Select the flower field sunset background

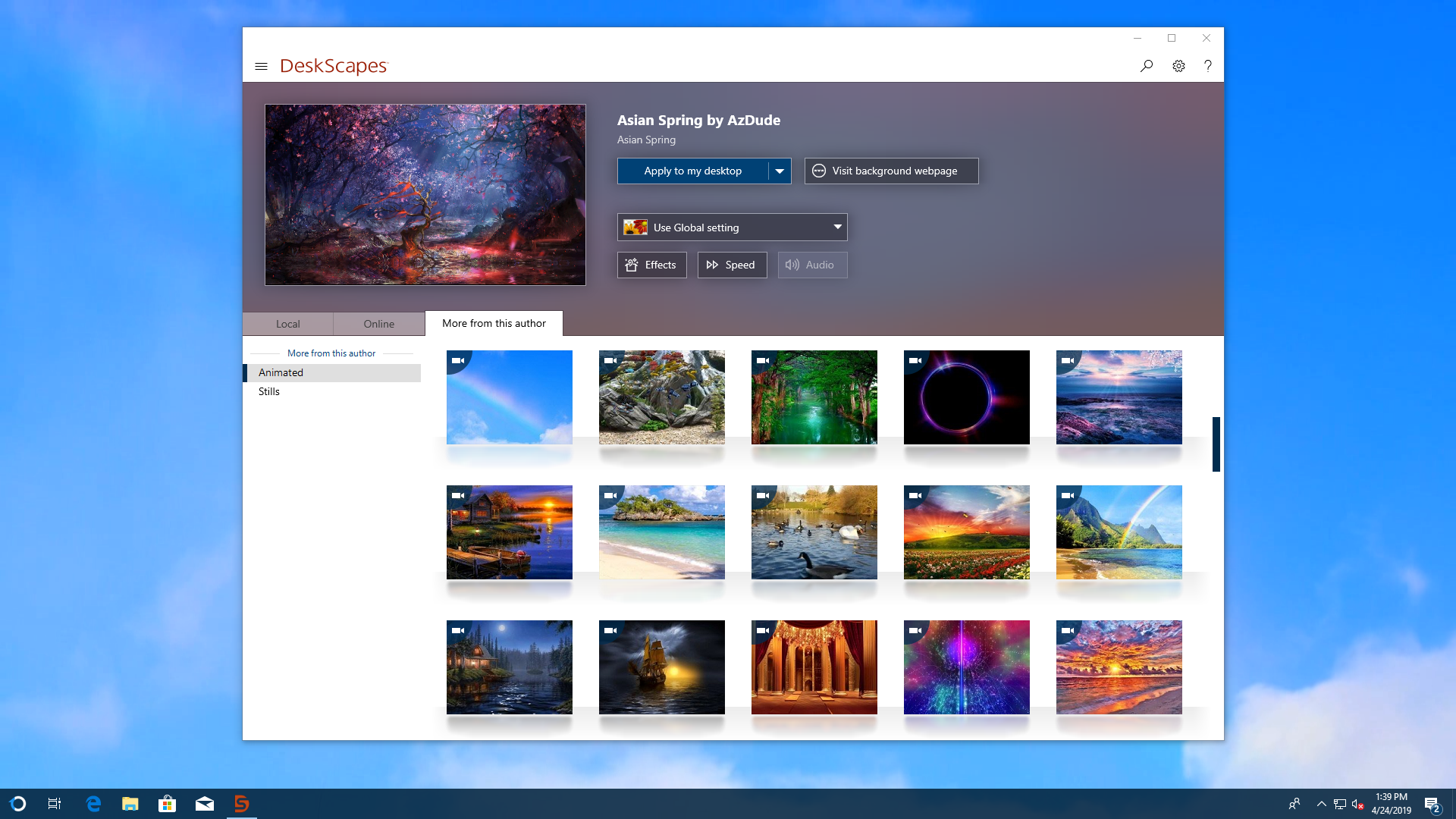click(967, 532)
